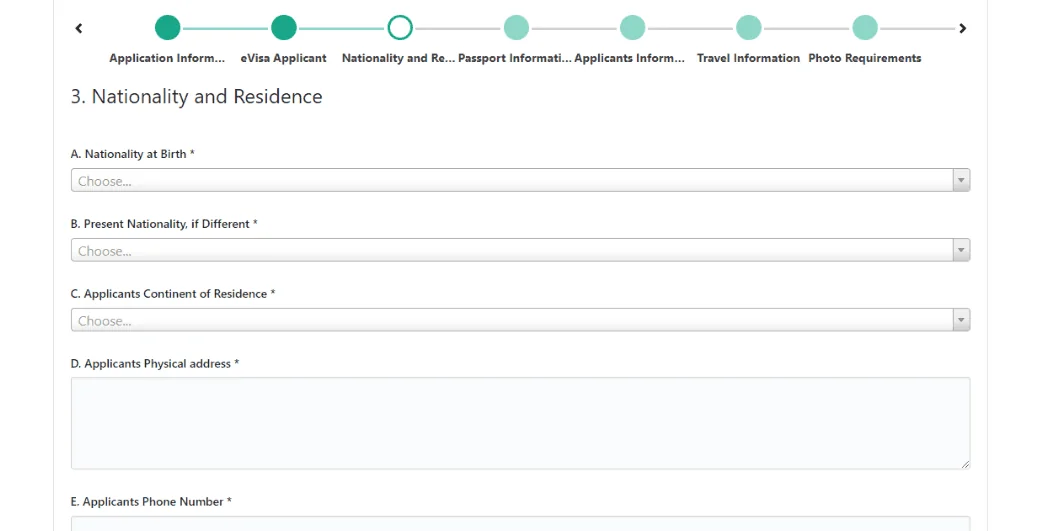
Task: Click the hollow Nationality and Residence step circle
Action: (x=400, y=28)
